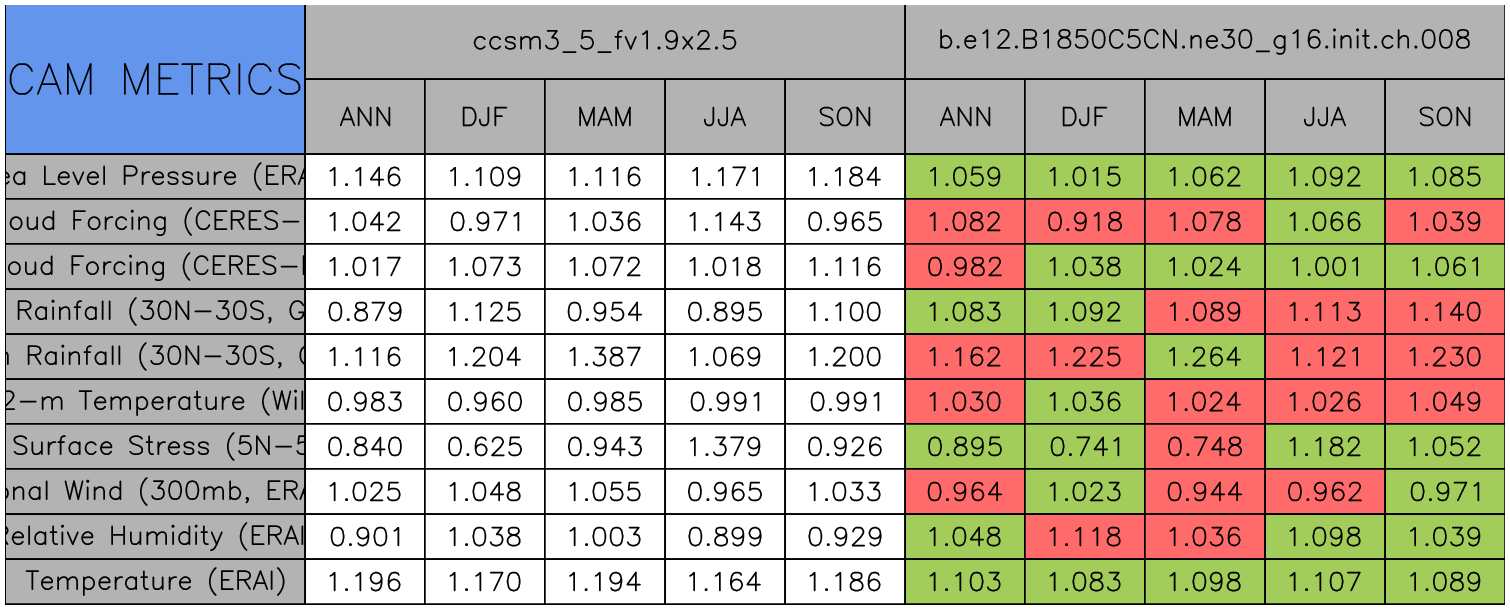Click the red cell with value 1.225
Screen dimensions: 1510x610
coord(1085,357)
